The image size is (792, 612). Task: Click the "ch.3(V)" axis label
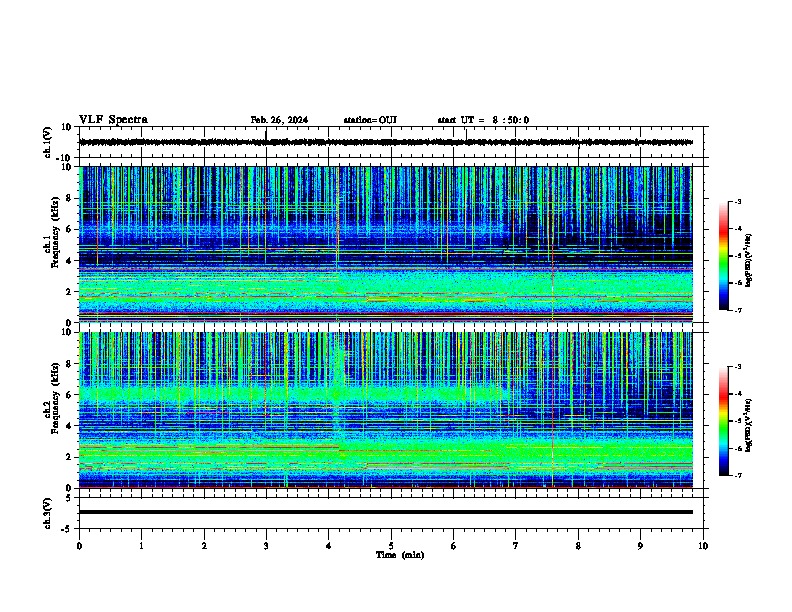47,513
